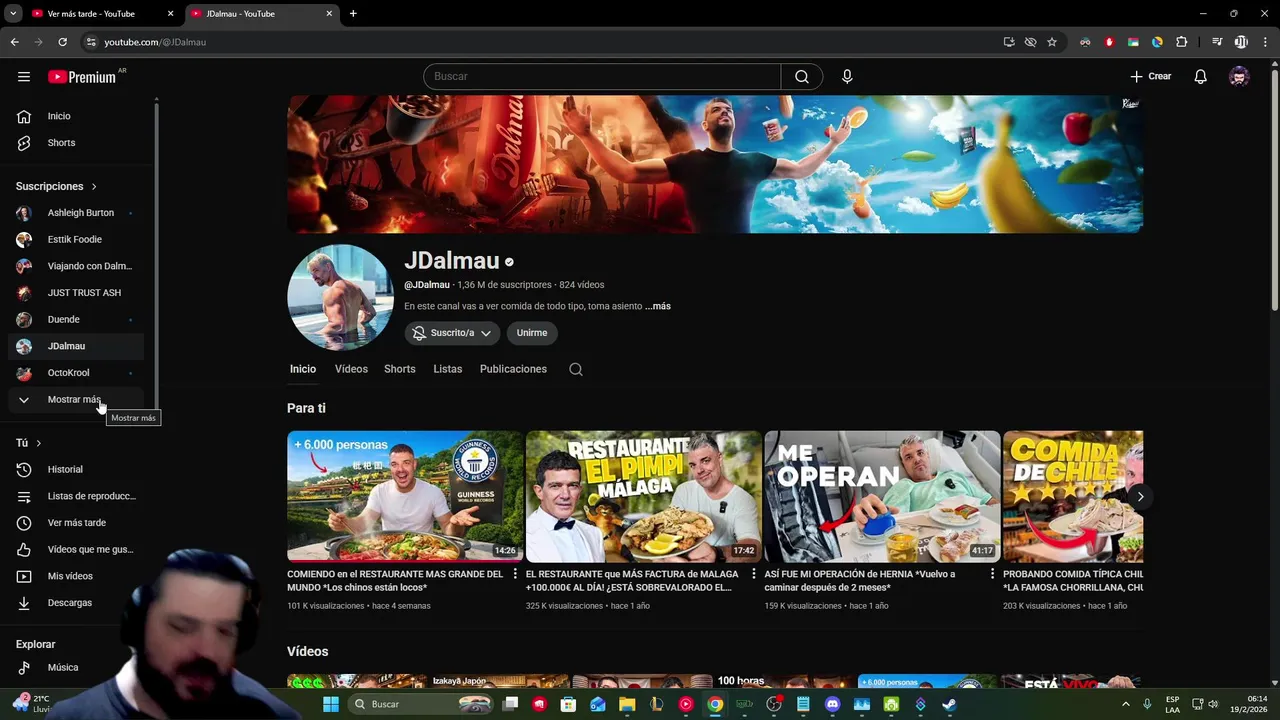Go to Inicio in the sidebar
Viewport: 1280px width, 720px height.
pyautogui.click(x=76, y=116)
